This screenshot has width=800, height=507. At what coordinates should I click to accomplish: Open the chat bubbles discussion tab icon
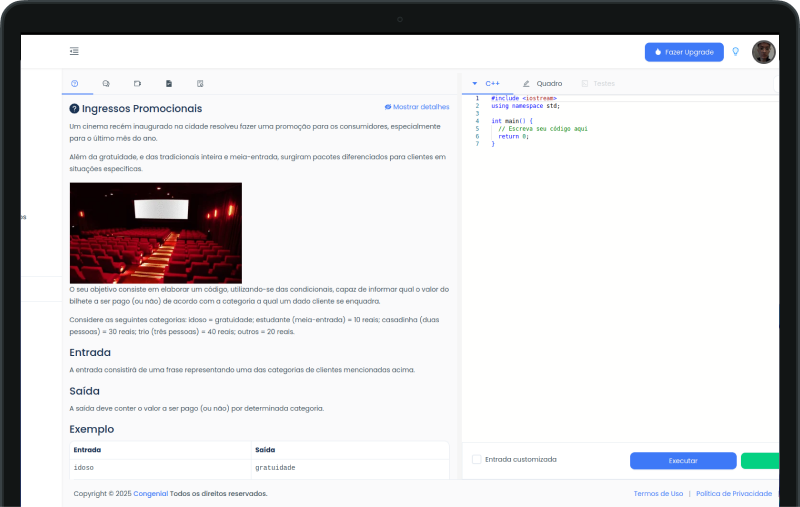pos(106,83)
